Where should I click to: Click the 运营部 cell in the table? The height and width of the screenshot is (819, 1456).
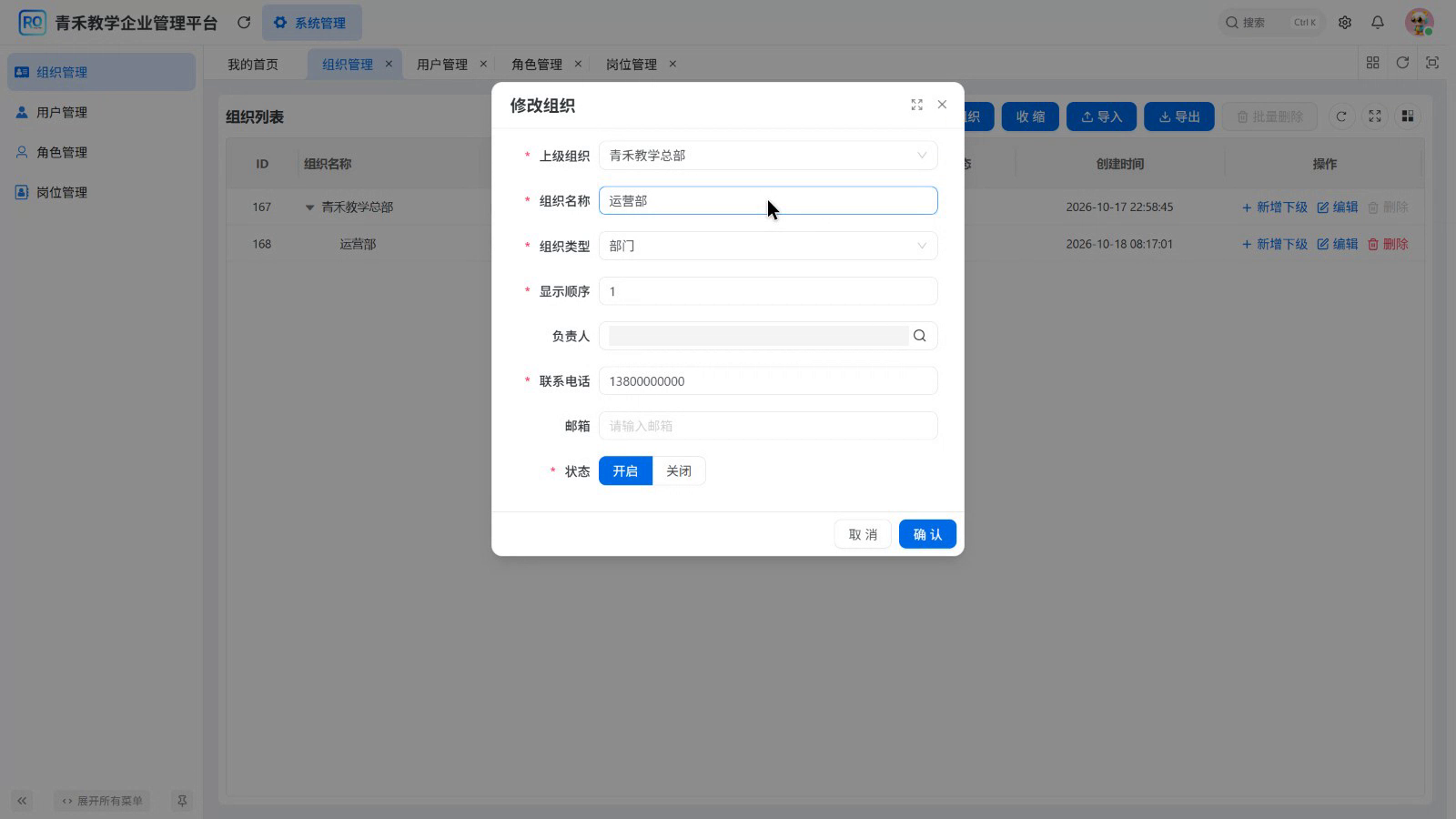pyautogui.click(x=358, y=244)
